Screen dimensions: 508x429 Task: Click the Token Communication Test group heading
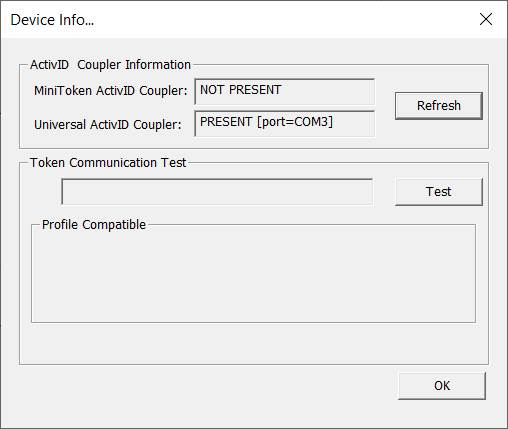click(x=108, y=163)
